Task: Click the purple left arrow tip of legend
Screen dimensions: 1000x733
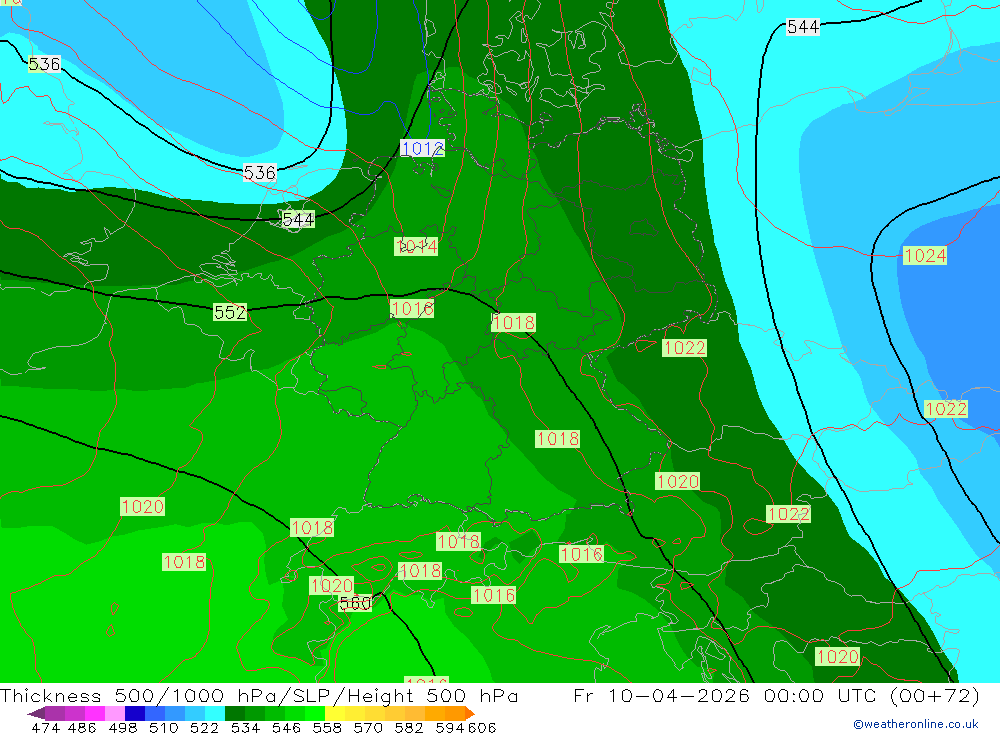Action: tap(36, 713)
